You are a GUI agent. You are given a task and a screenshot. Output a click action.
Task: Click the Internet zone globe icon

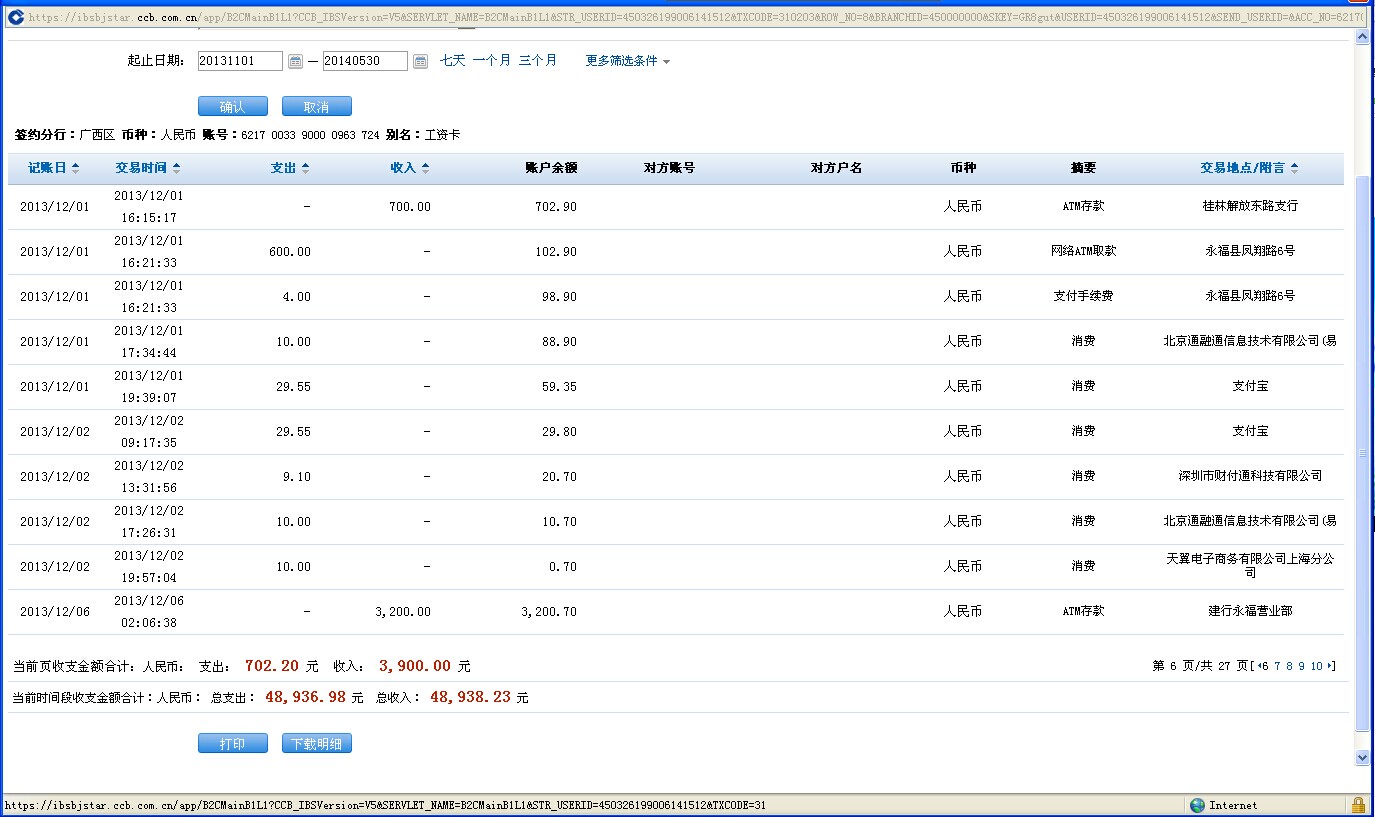pyautogui.click(x=1197, y=805)
